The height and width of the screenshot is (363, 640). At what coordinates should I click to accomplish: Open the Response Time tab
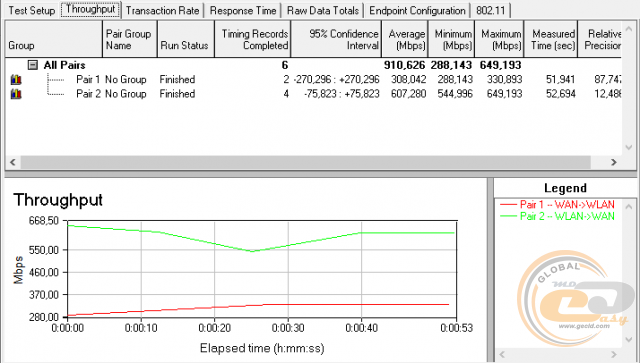tap(243, 10)
